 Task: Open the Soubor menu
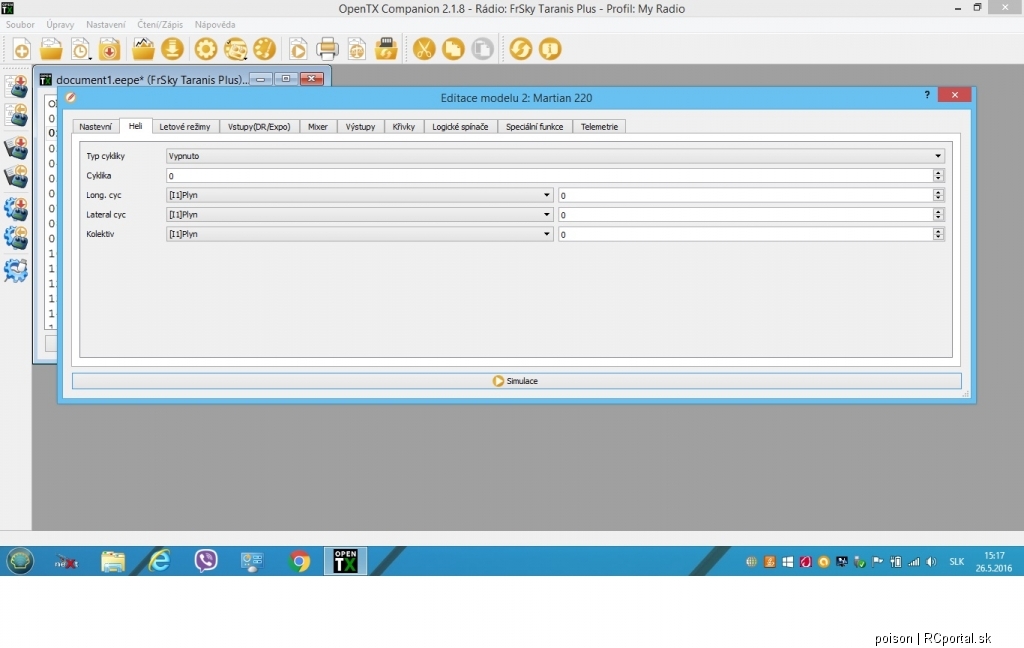coord(20,25)
